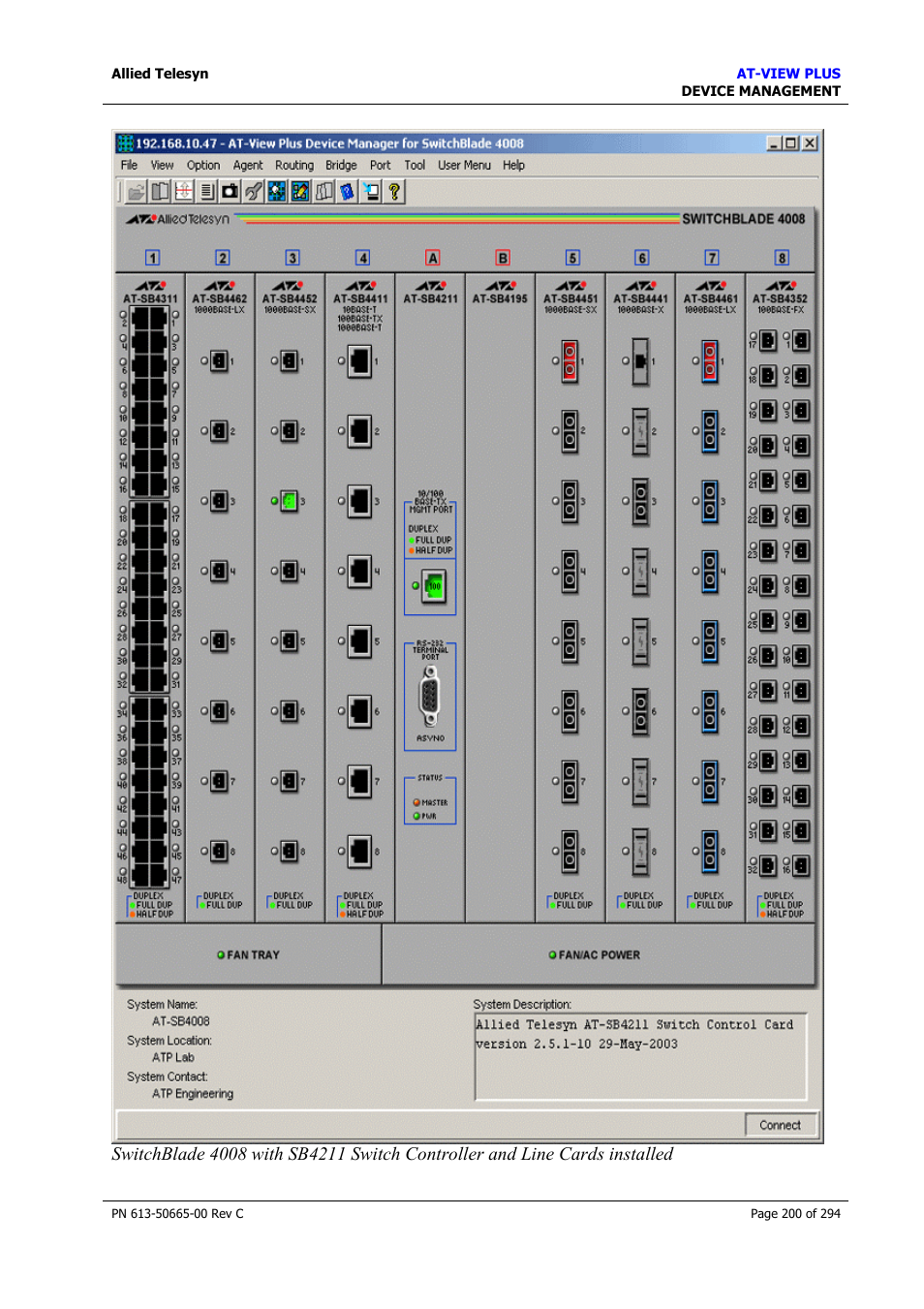
Task: Open the View menu
Action: pyautogui.click(x=162, y=166)
